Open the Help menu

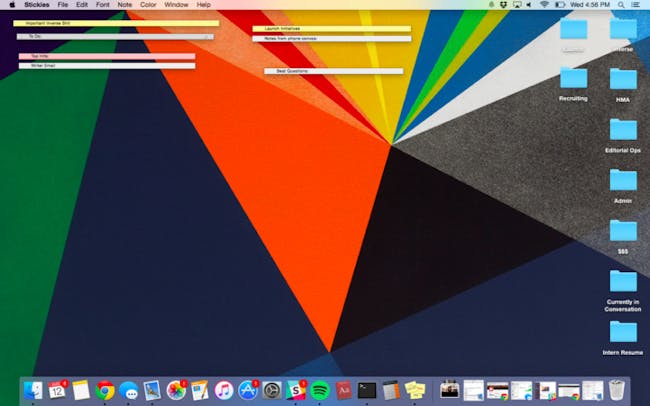[x=204, y=5]
